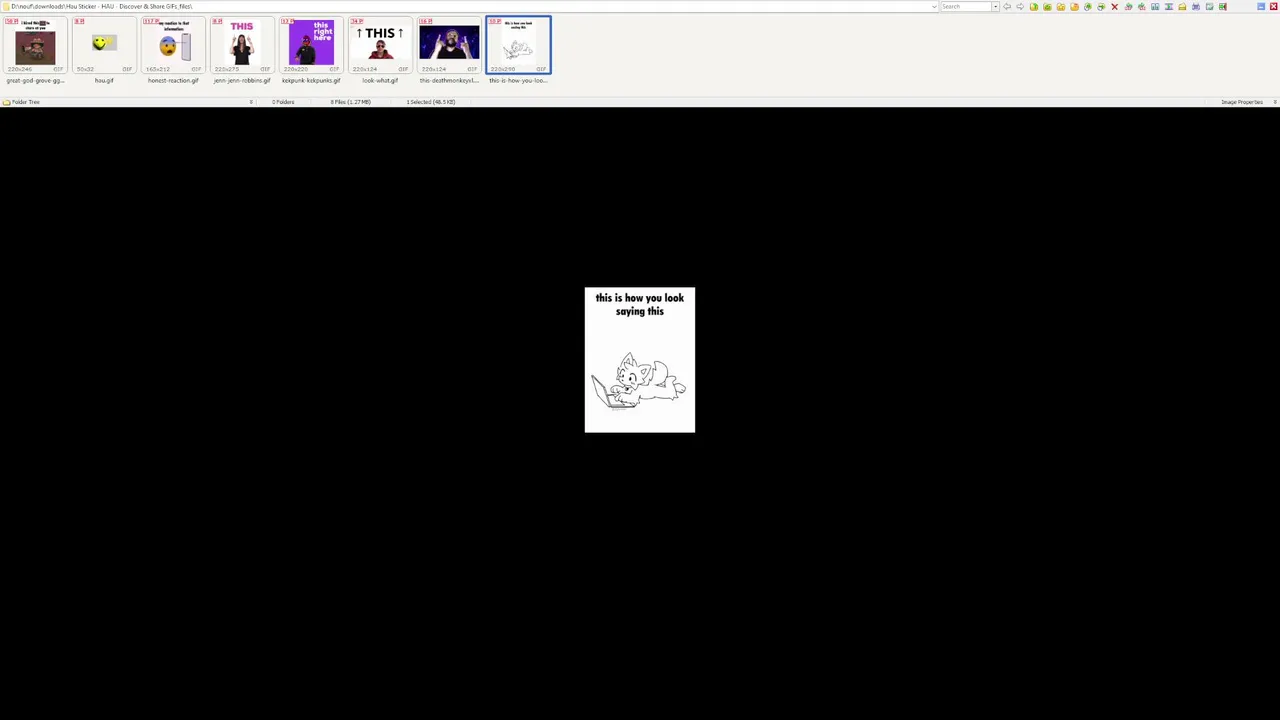Open the Search box dropdown arrow
Viewport: 1280px width, 720px height.
995,7
